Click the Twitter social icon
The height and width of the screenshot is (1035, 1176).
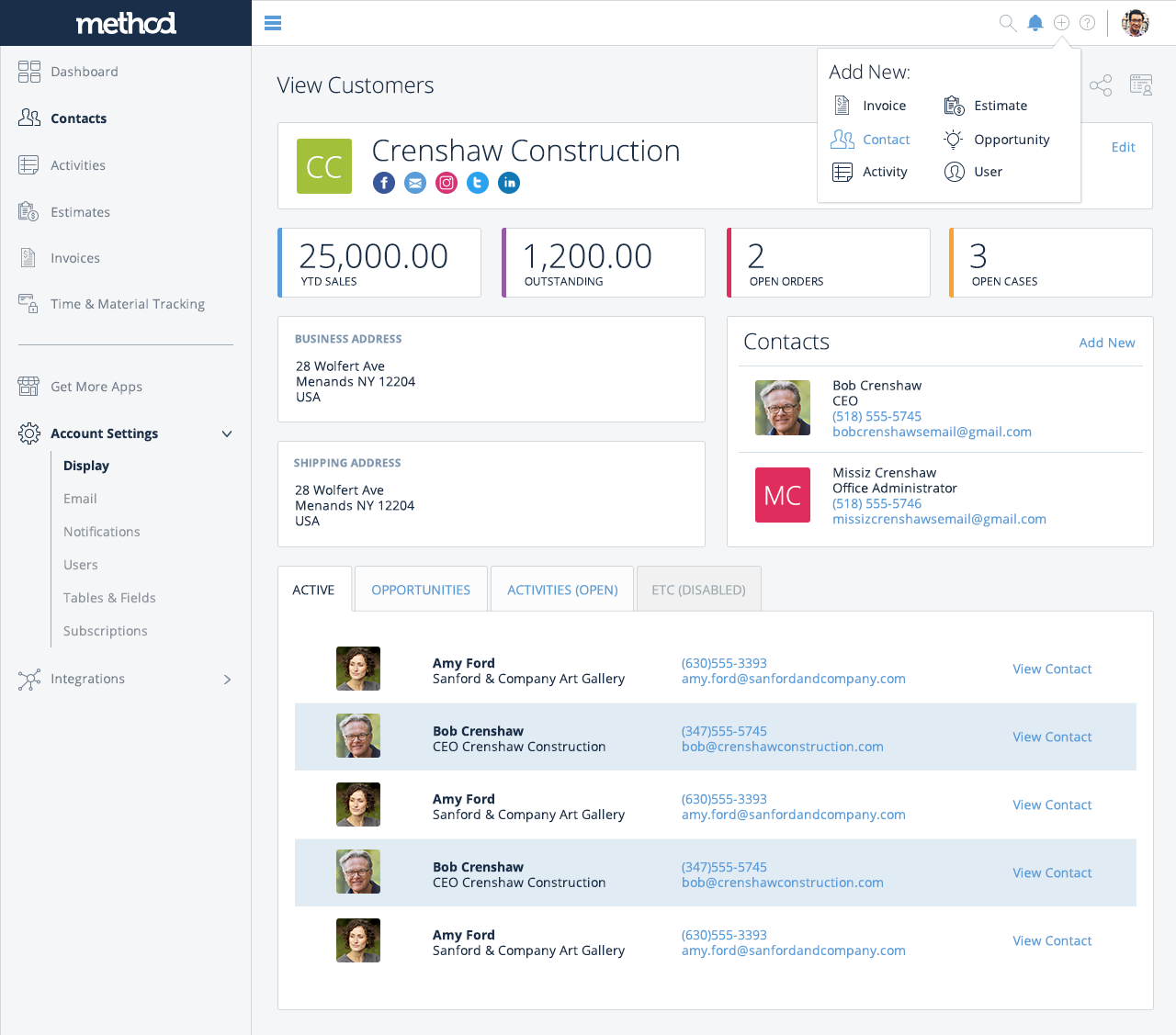click(478, 183)
